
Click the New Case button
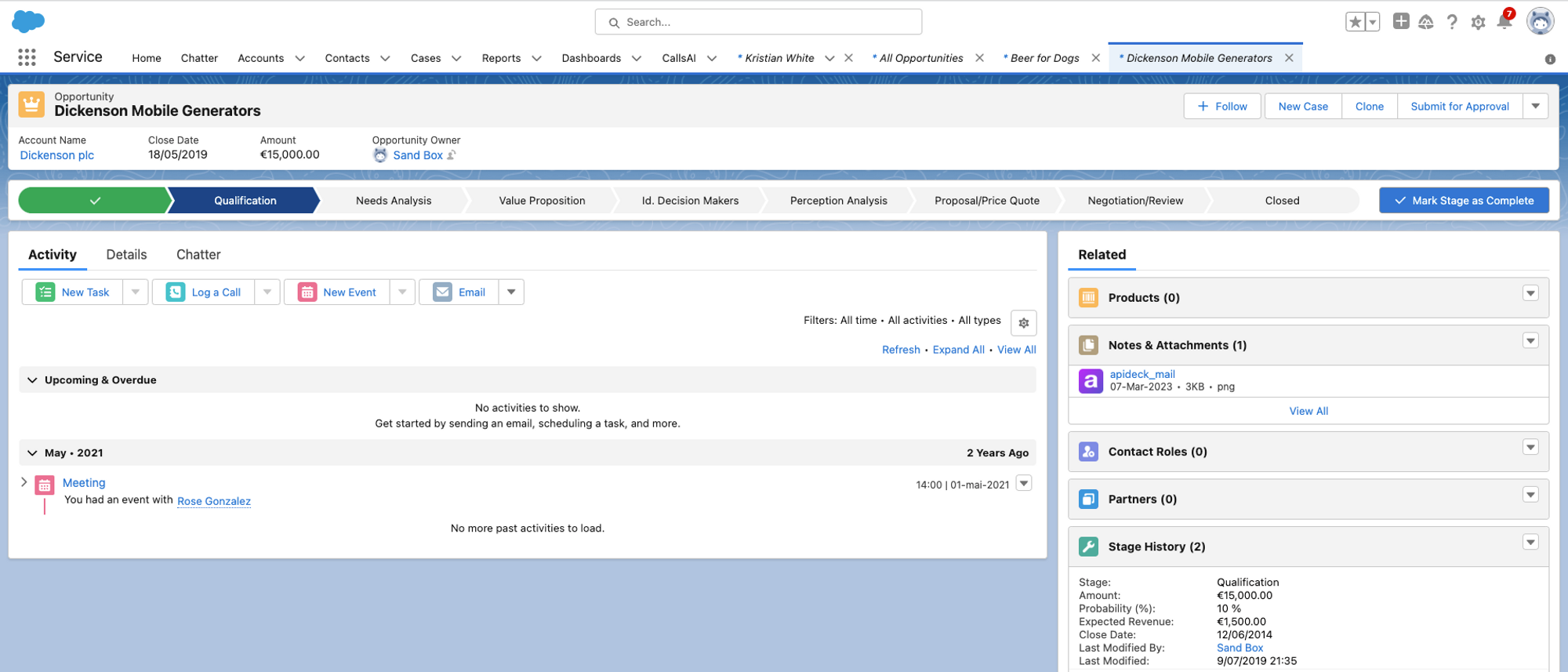(x=1303, y=106)
